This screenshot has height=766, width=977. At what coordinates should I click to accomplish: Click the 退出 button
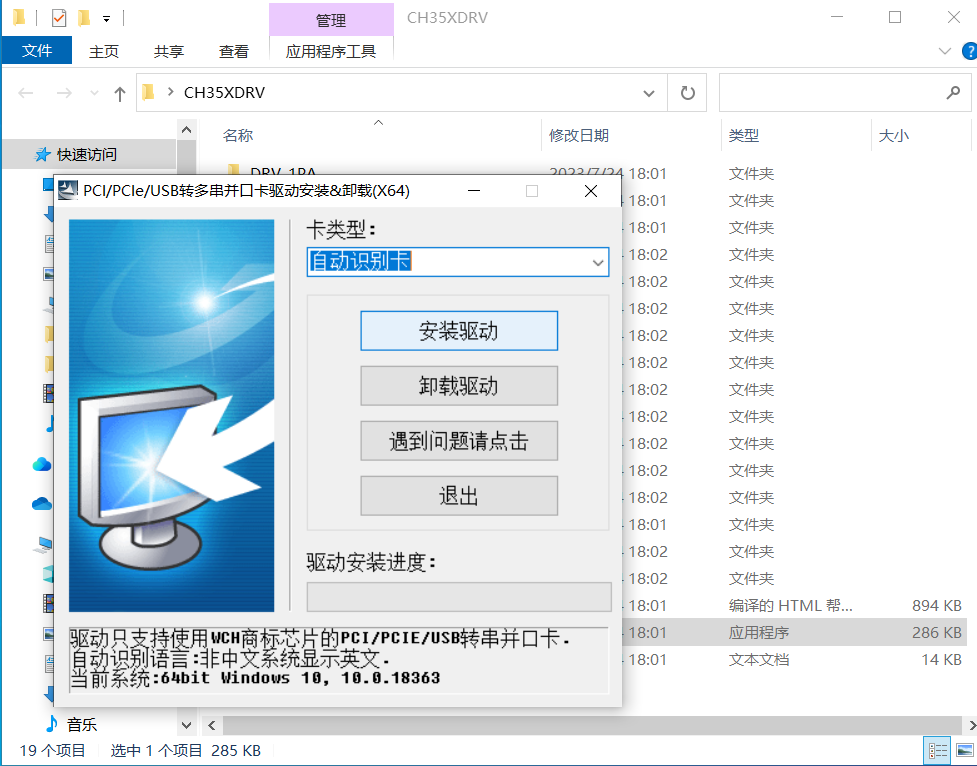(459, 496)
